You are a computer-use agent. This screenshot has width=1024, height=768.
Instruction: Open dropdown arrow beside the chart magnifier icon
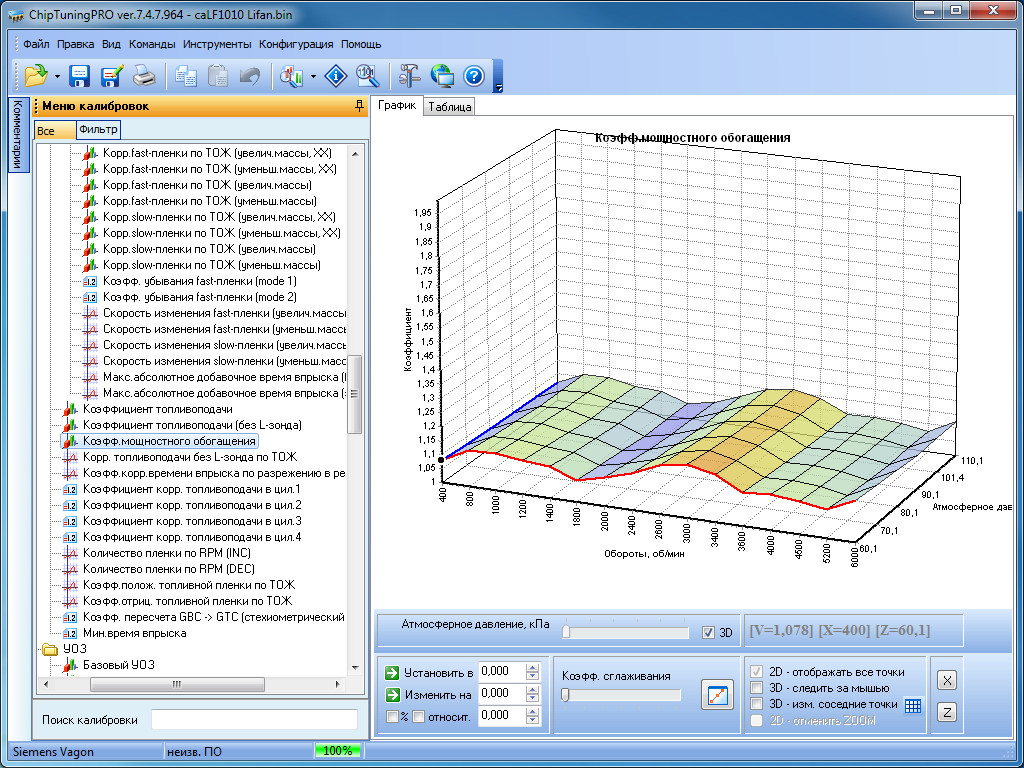click(313, 76)
